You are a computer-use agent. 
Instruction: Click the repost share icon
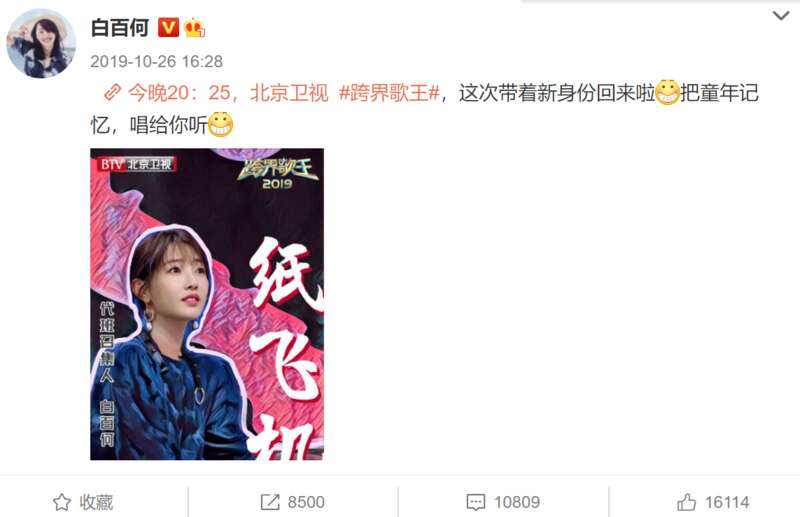[x=270, y=502]
